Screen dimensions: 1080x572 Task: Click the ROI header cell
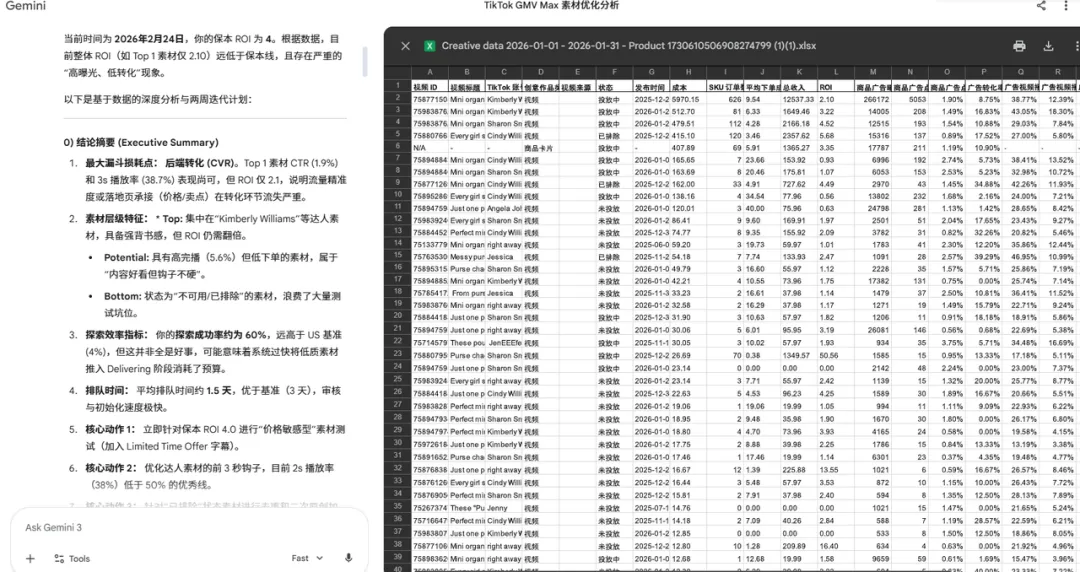click(x=835, y=88)
